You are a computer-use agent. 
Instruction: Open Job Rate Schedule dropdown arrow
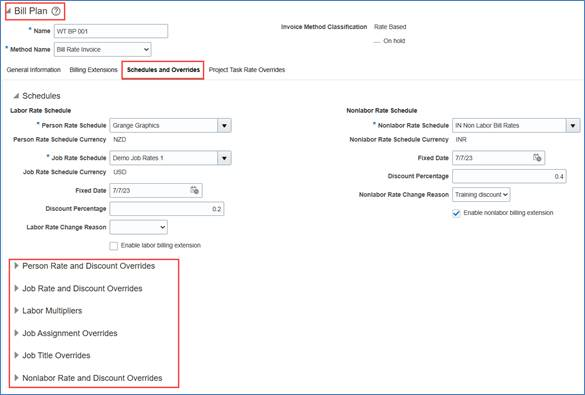224,158
